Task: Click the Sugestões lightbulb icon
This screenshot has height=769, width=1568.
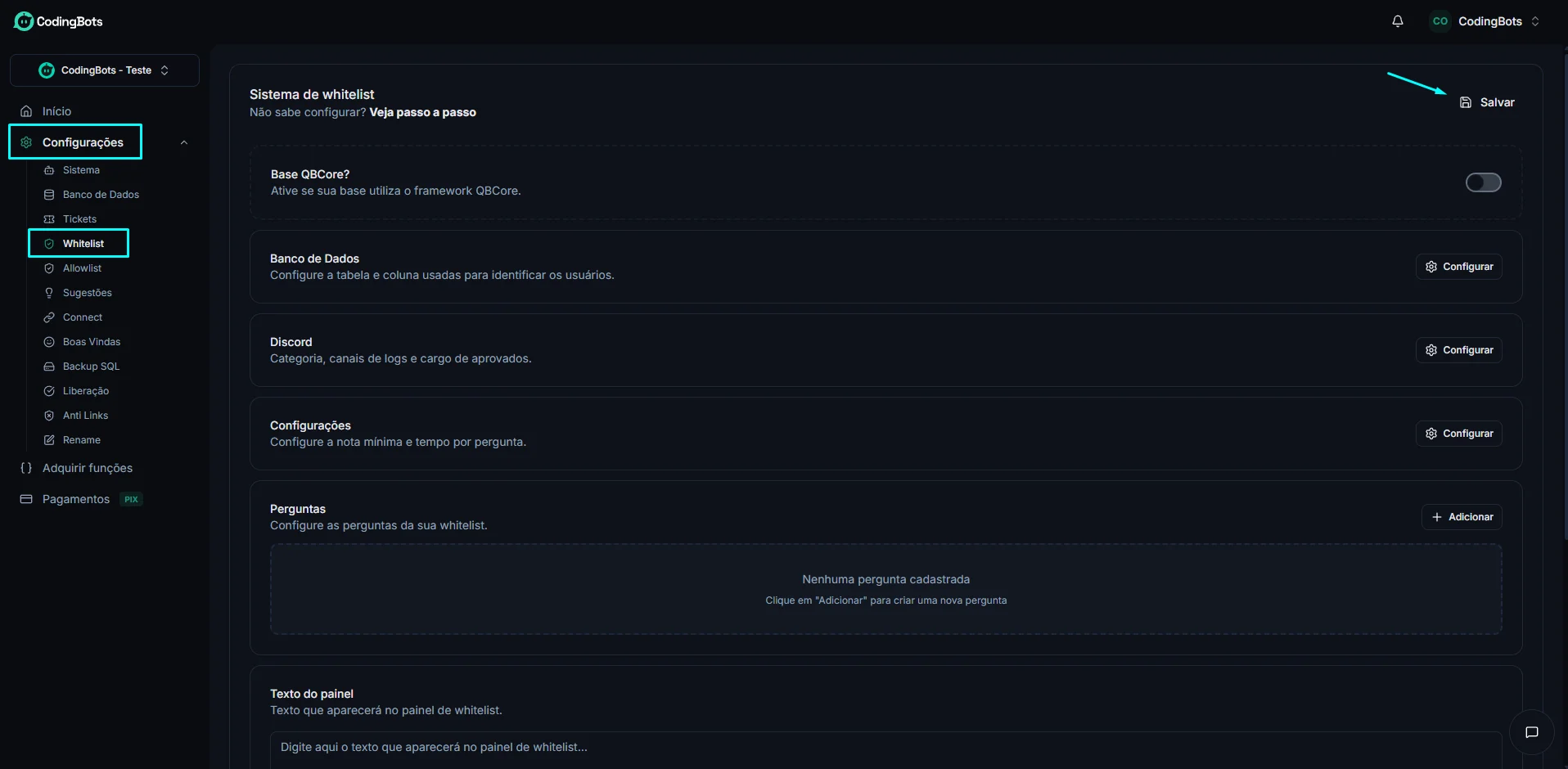Action: [49, 293]
